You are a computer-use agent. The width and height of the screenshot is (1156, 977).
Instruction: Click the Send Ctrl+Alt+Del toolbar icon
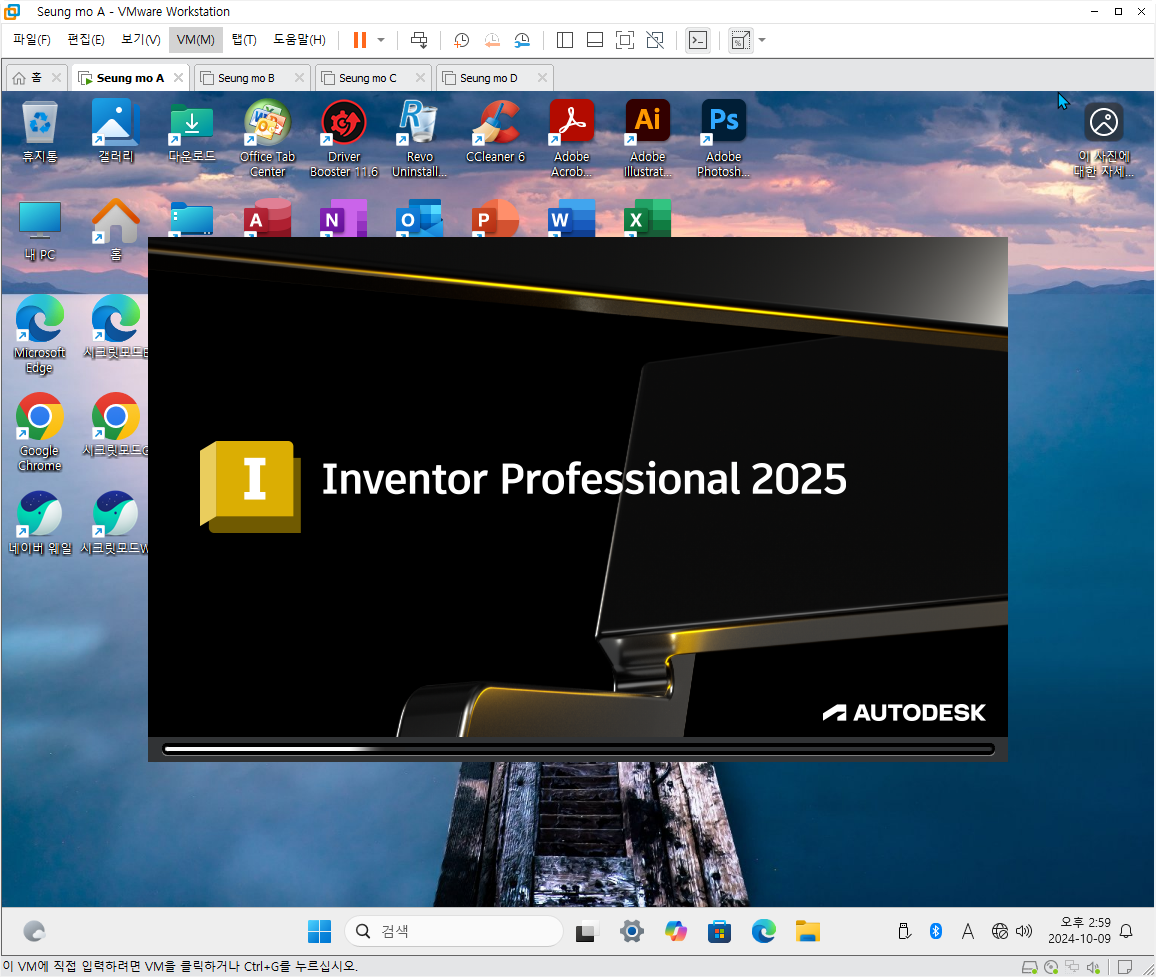point(419,40)
